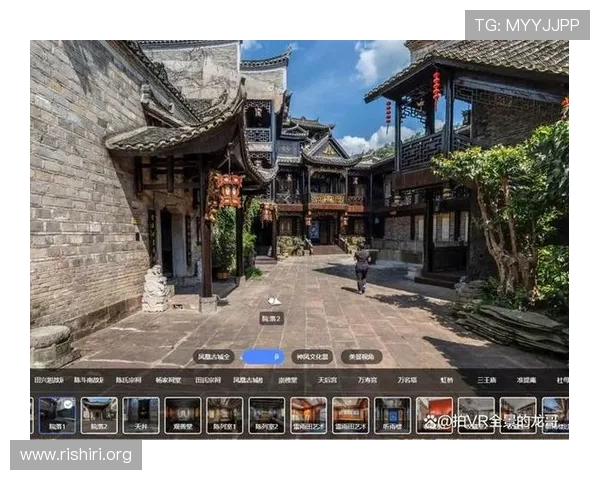600x480 pixels.
Task: Open the 天井 scene thumbnail
Action: pyautogui.click(x=141, y=415)
